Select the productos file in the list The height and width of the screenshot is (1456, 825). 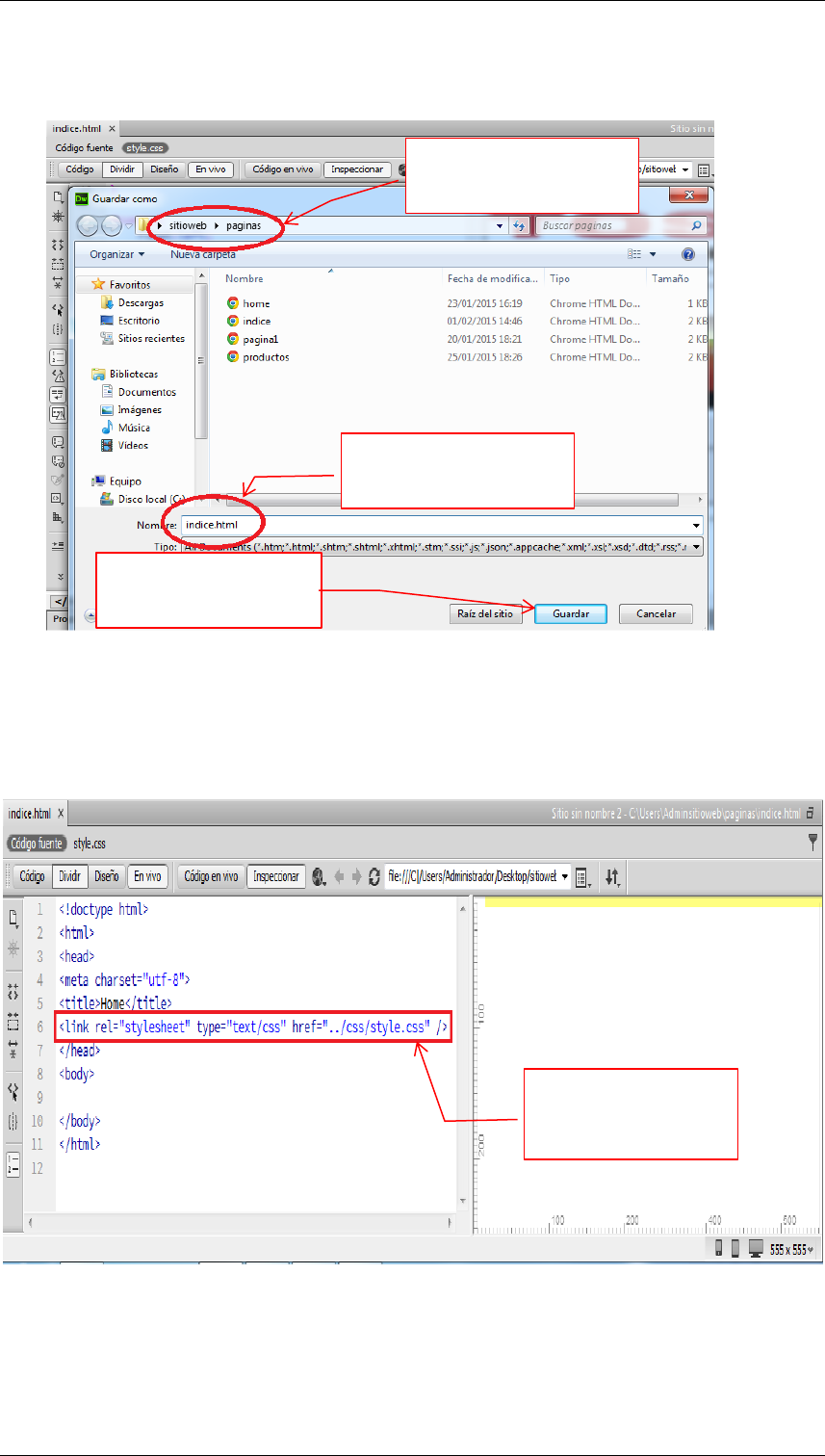[x=266, y=356]
